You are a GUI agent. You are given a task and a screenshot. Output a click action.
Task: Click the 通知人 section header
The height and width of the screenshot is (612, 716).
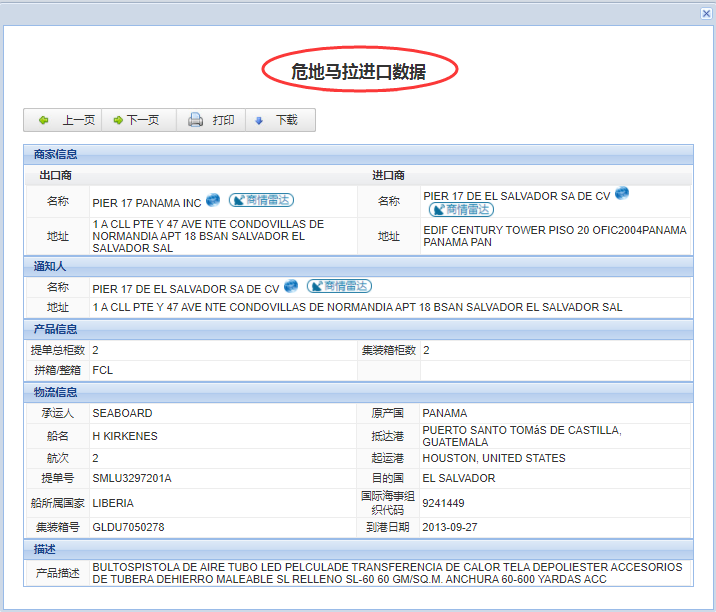(x=50, y=266)
